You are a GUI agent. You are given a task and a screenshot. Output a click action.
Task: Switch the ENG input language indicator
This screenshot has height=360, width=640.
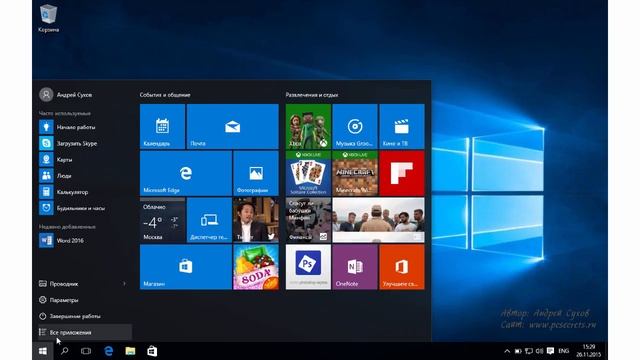coord(564,351)
